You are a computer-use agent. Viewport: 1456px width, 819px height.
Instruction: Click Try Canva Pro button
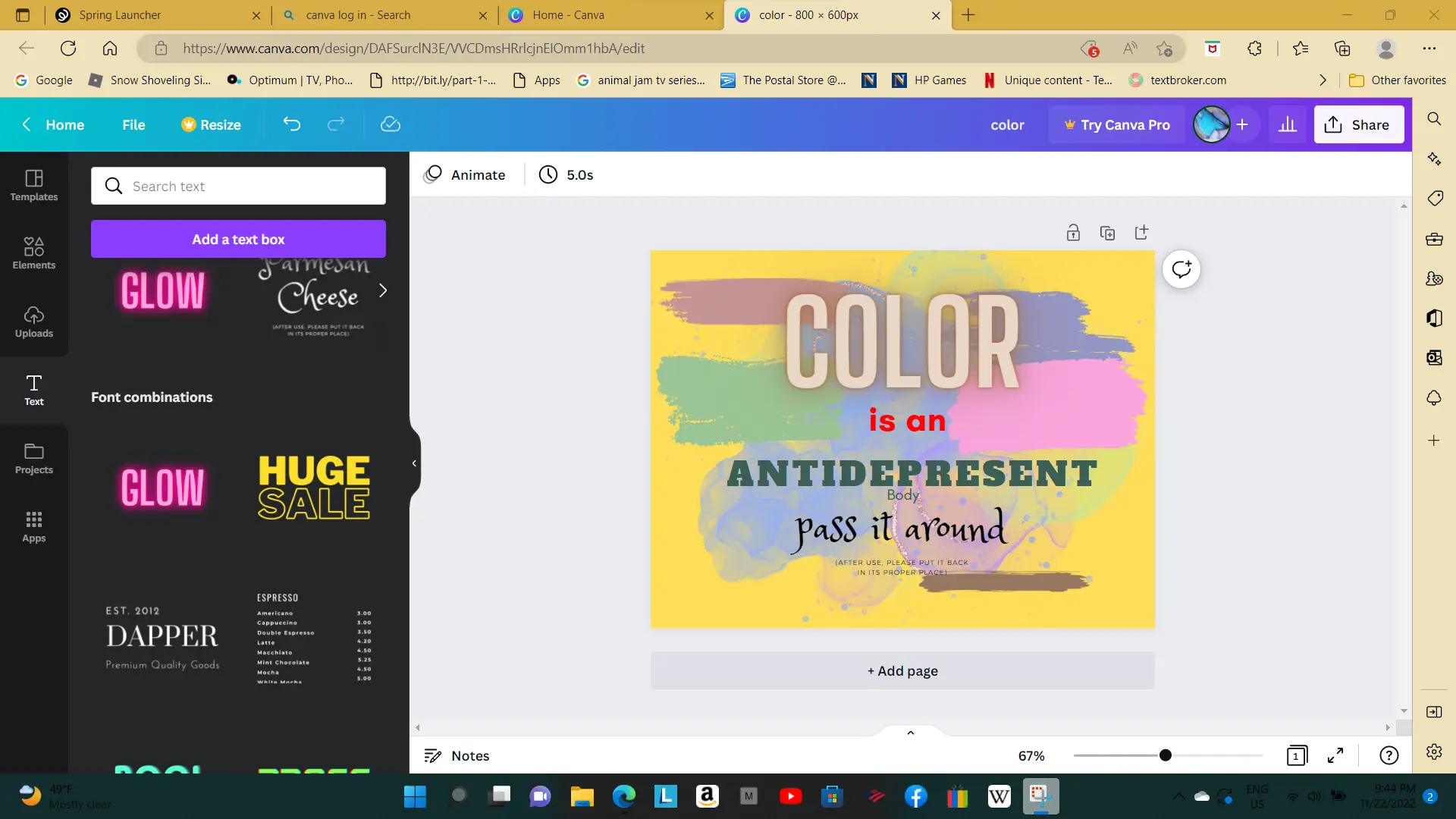click(x=1117, y=124)
